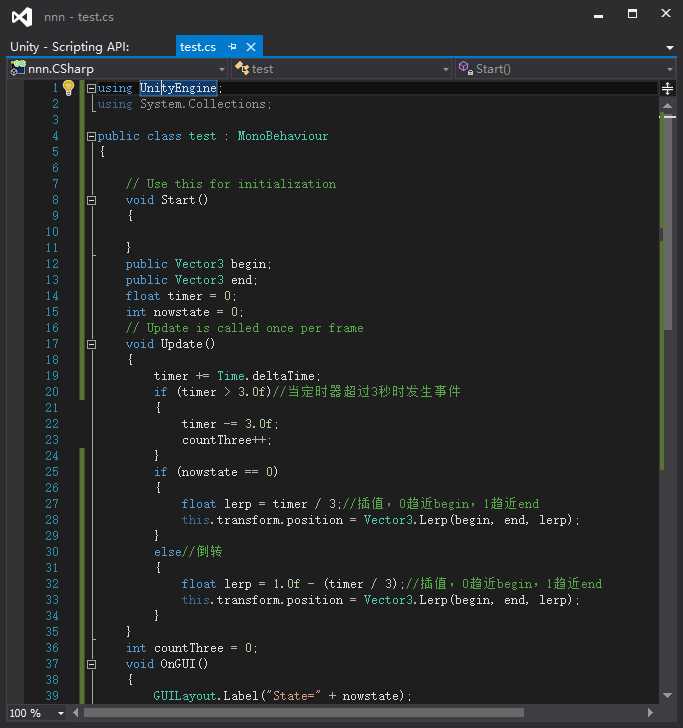
Task: Collapse the void OnGUI() method
Action: click(91, 664)
